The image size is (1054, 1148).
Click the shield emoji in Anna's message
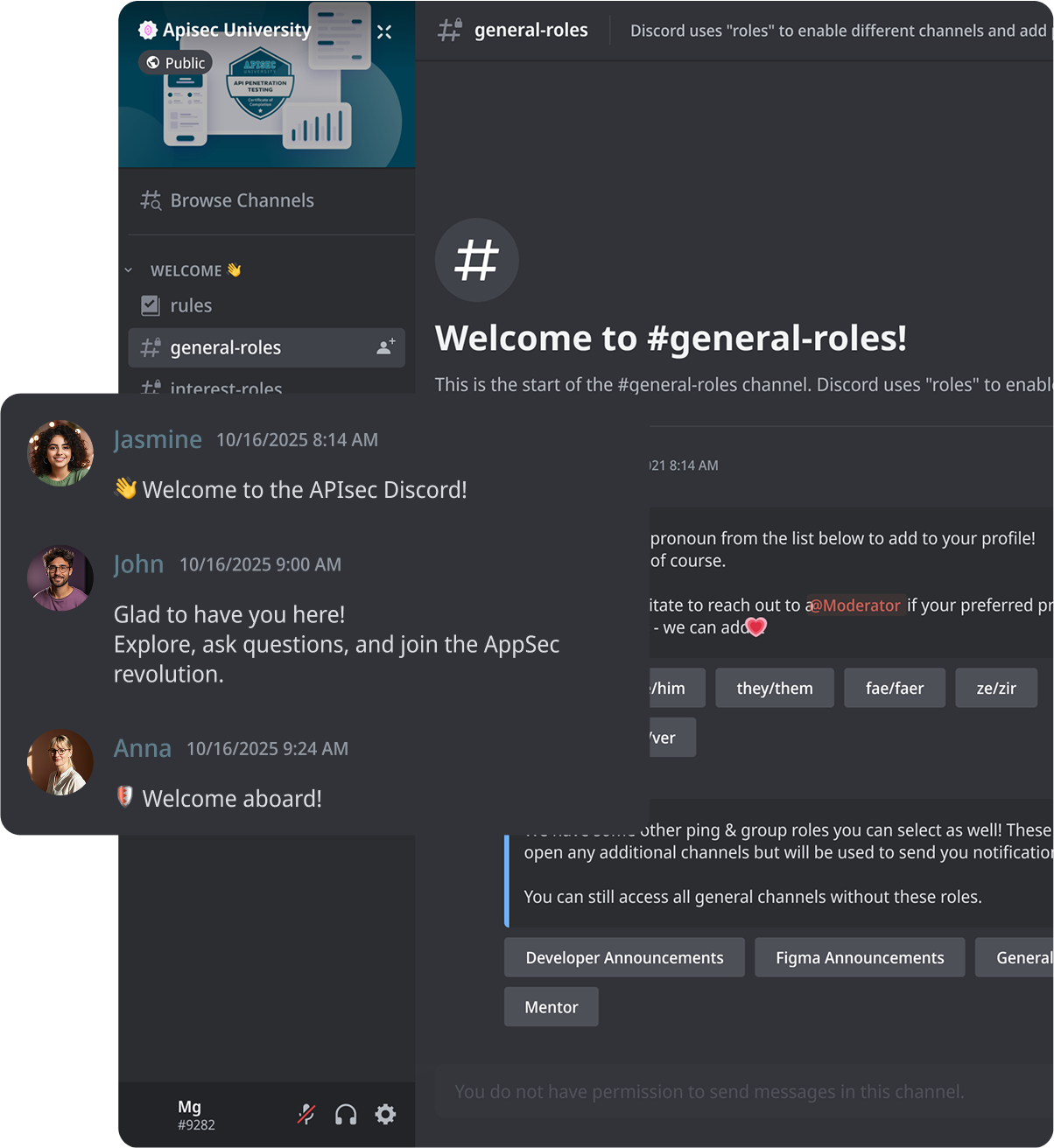125,796
